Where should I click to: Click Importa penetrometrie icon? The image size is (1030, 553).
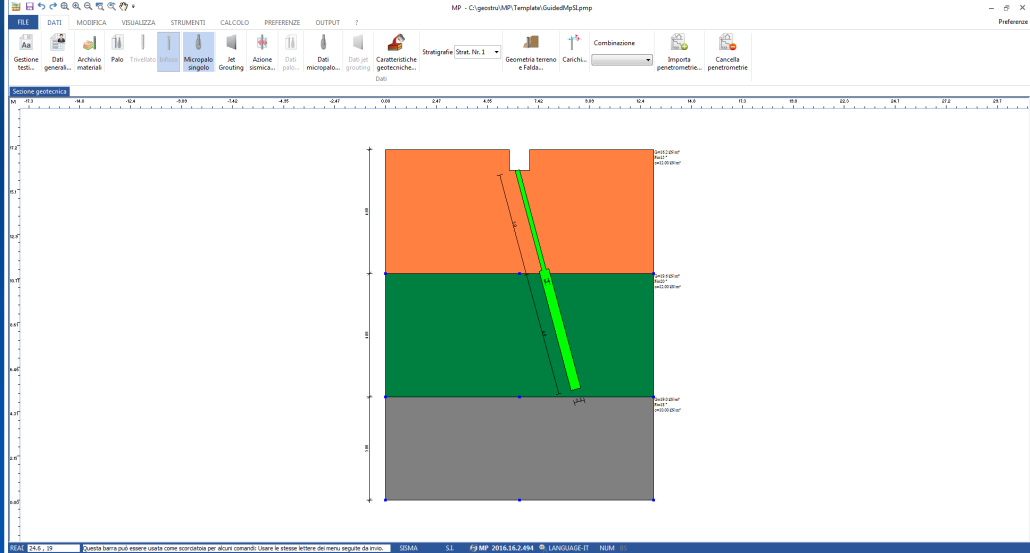coord(679,52)
